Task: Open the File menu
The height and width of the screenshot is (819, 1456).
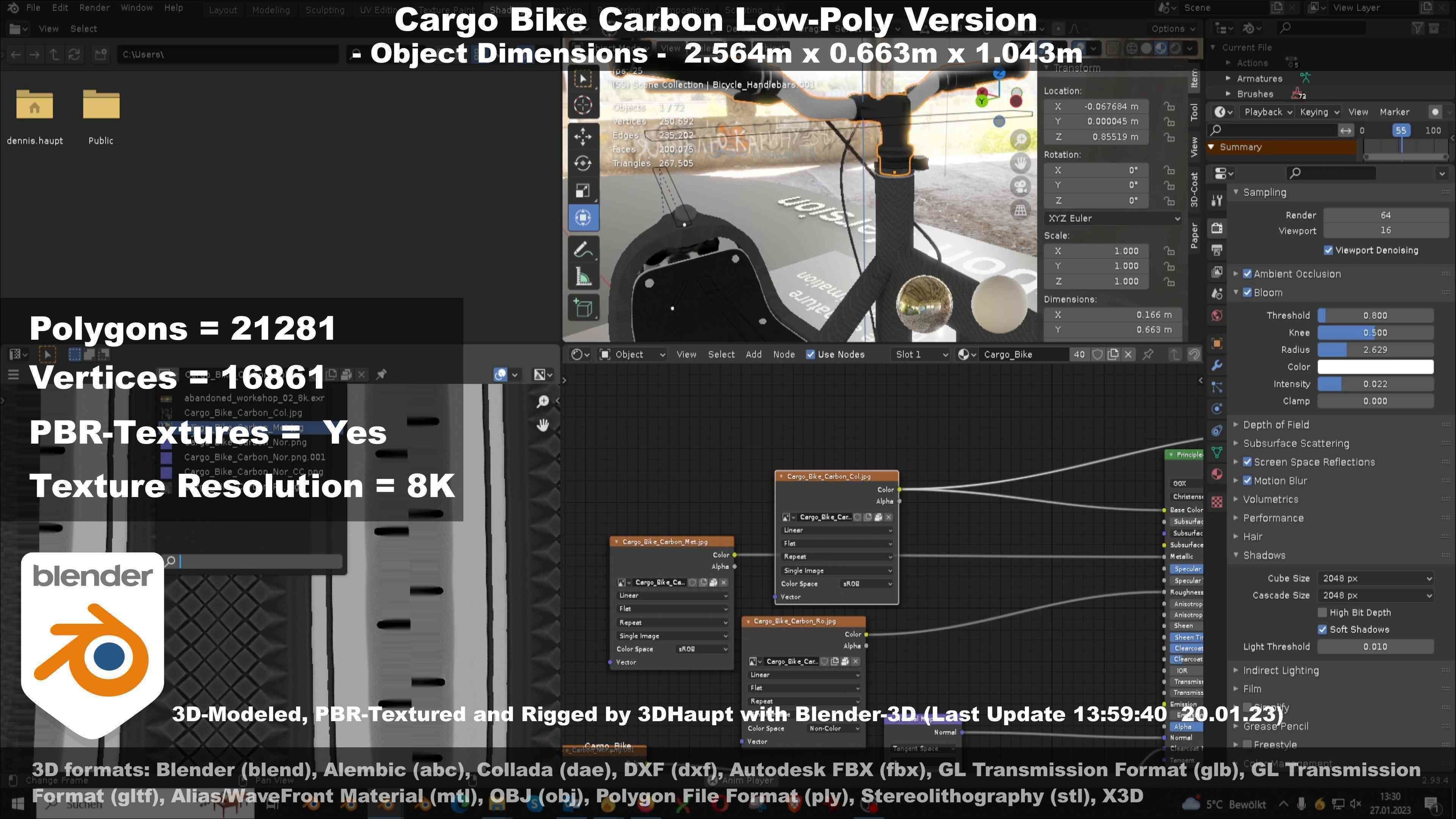Action: 33,8
